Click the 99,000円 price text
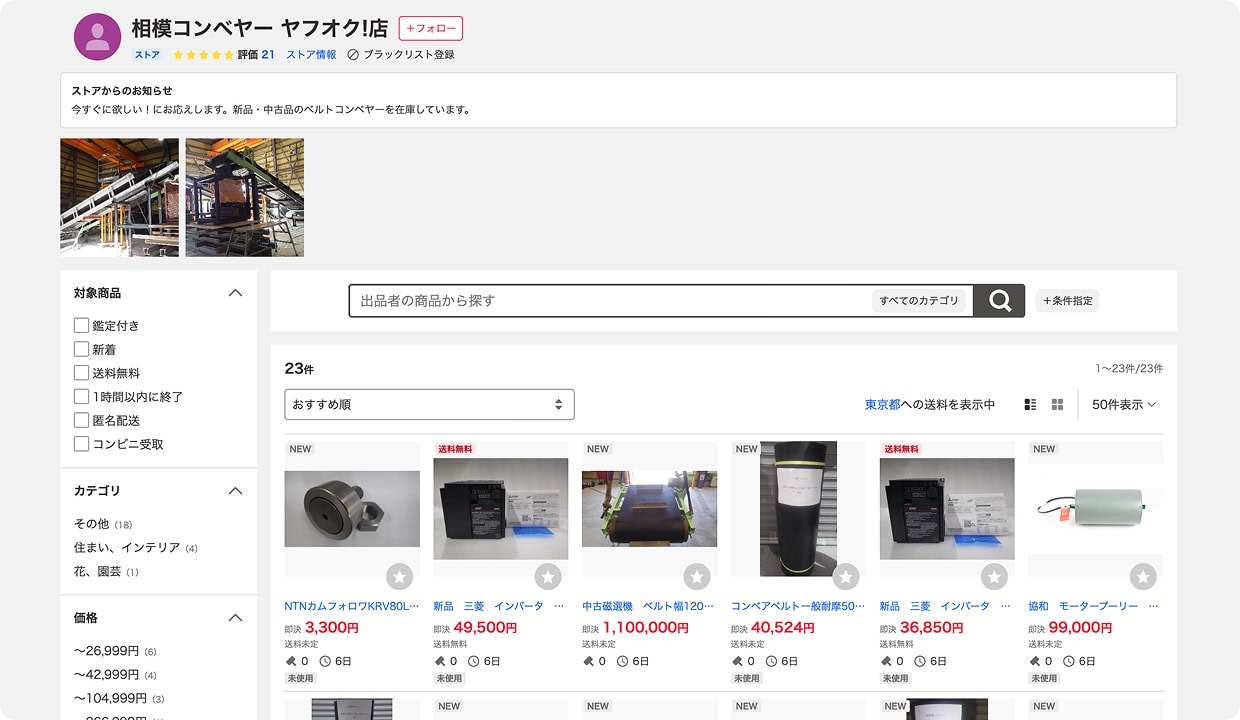The width and height of the screenshot is (1240, 720). pos(1079,628)
